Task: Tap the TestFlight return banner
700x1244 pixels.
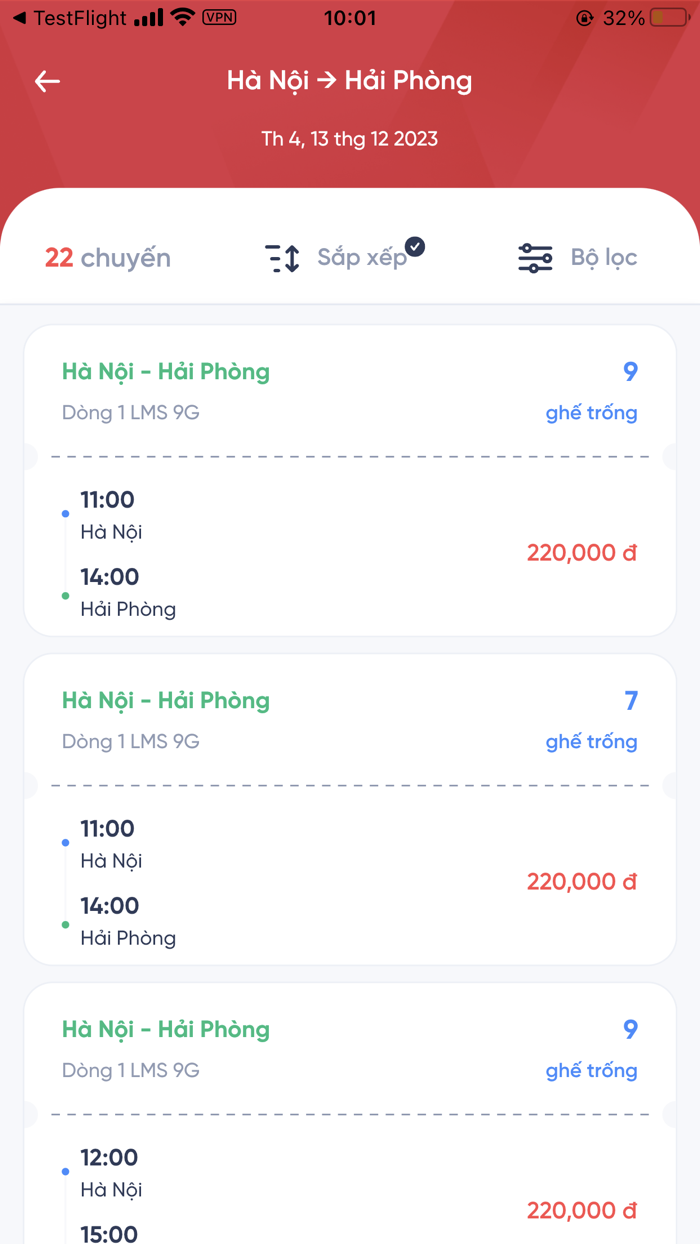Action: pos(70,17)
